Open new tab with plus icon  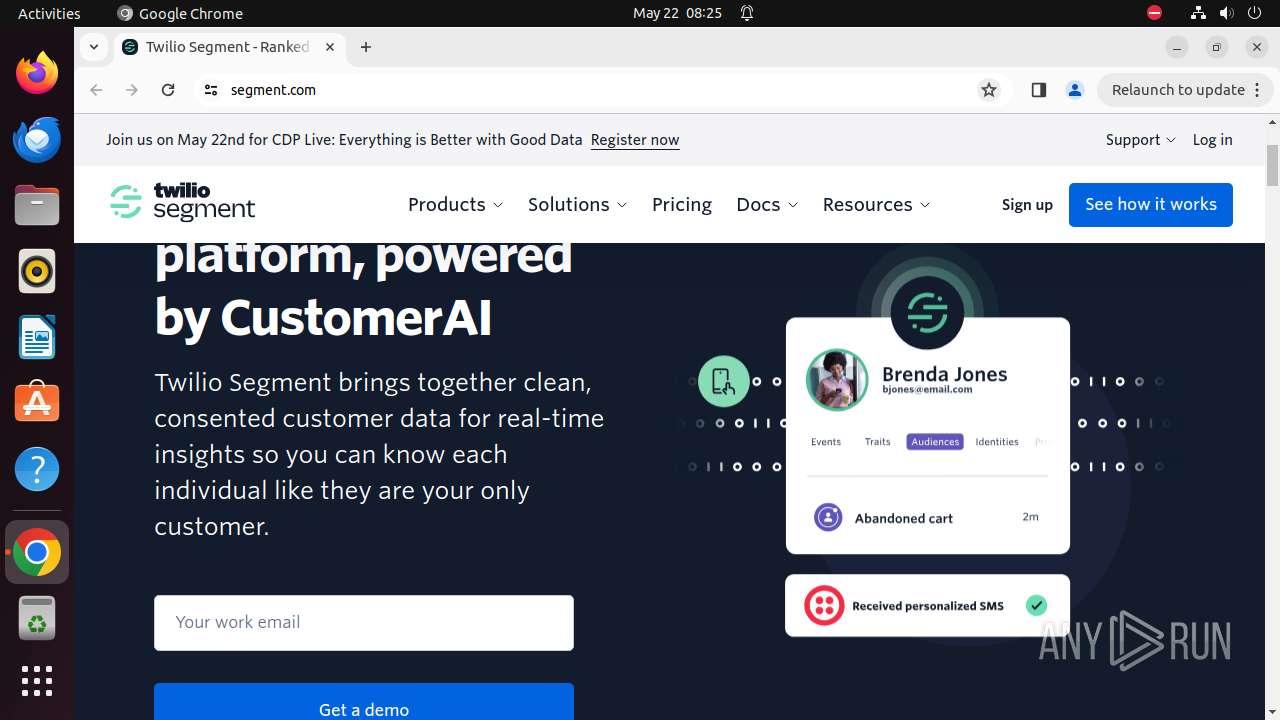[x=366, y=47]
